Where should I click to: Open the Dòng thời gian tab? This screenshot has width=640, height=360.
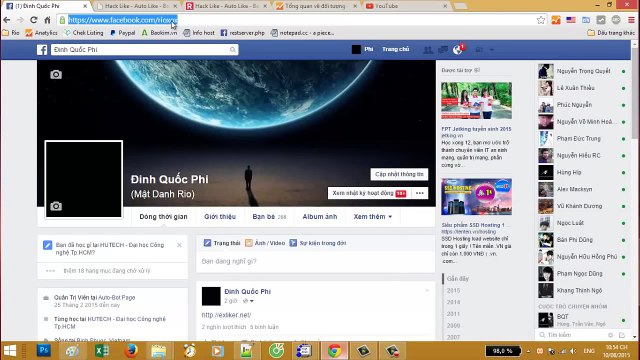[163, 217]
